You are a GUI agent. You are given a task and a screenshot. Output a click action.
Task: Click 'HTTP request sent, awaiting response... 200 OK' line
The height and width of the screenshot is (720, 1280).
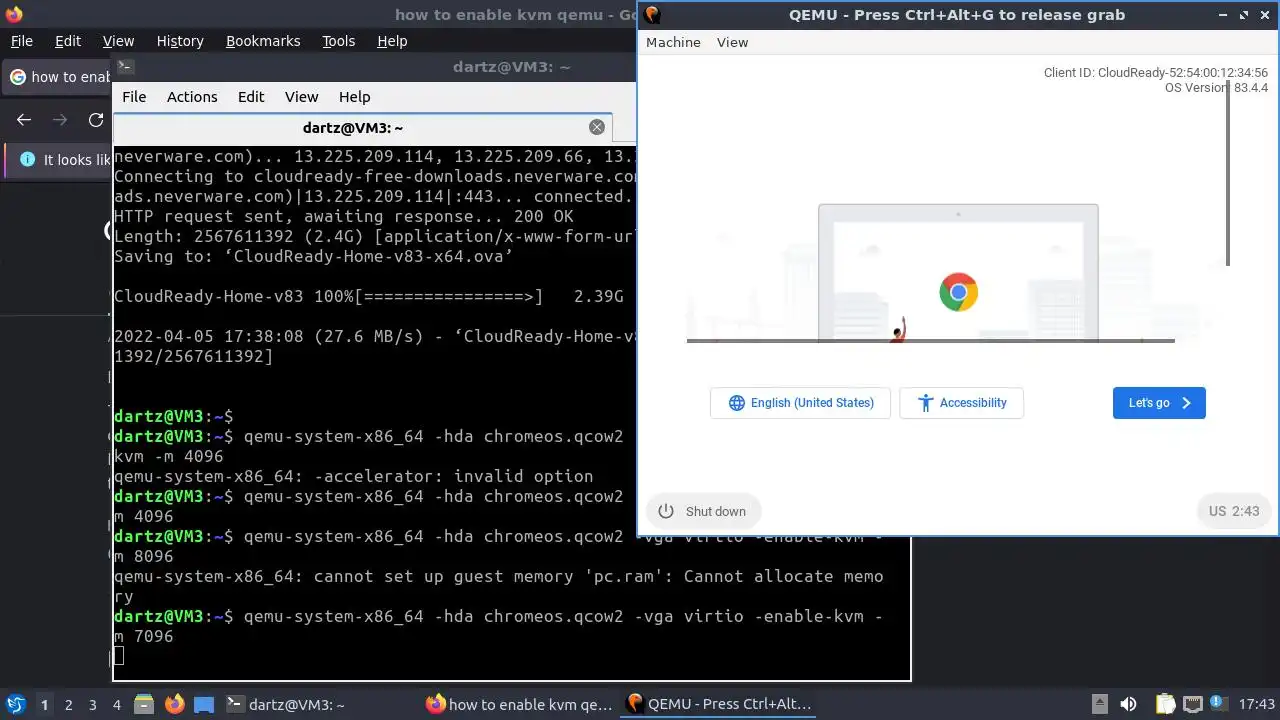click(x=344, y=216)
